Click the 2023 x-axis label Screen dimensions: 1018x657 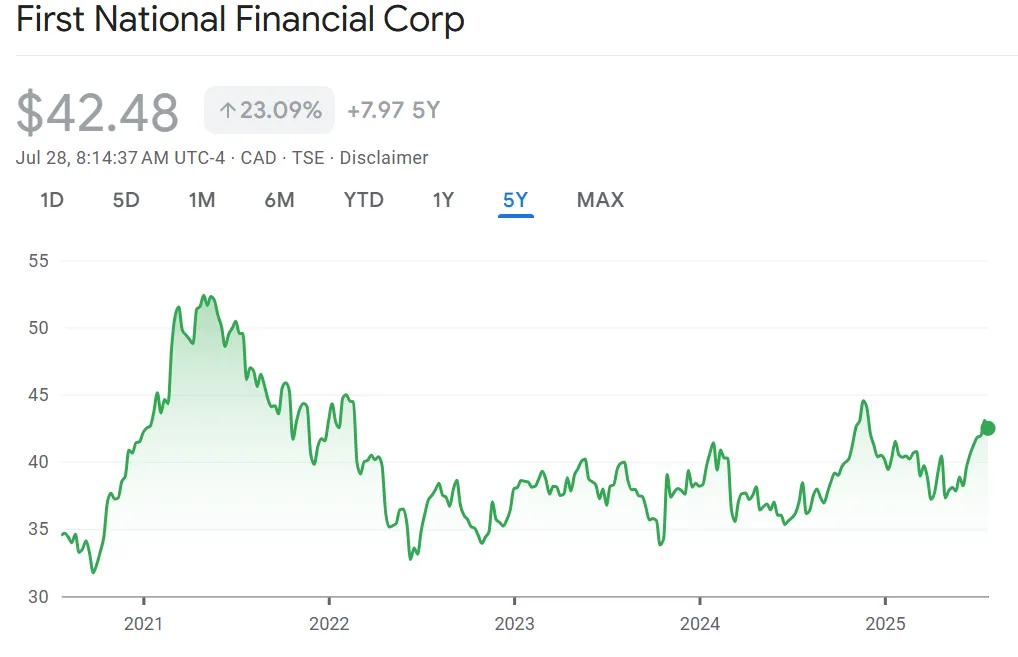pos(514,624)
